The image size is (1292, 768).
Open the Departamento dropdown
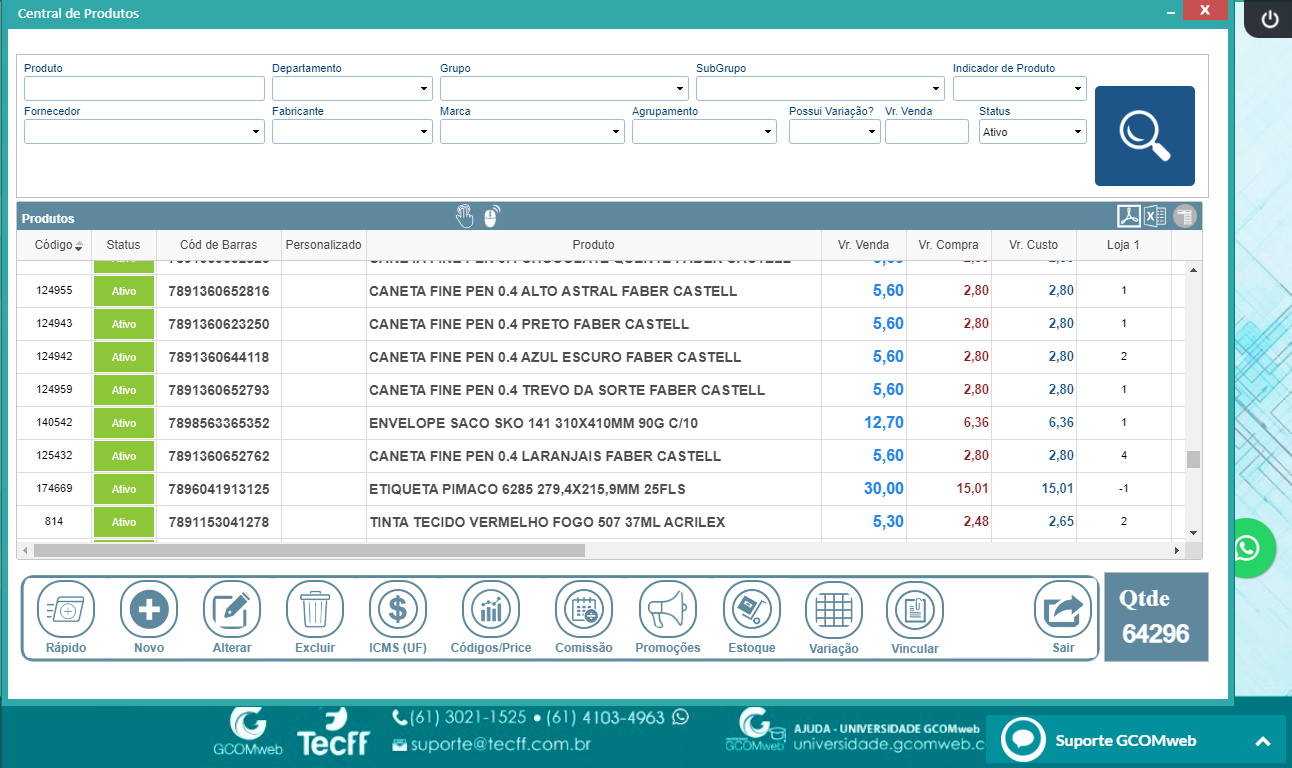coord(352,89)
